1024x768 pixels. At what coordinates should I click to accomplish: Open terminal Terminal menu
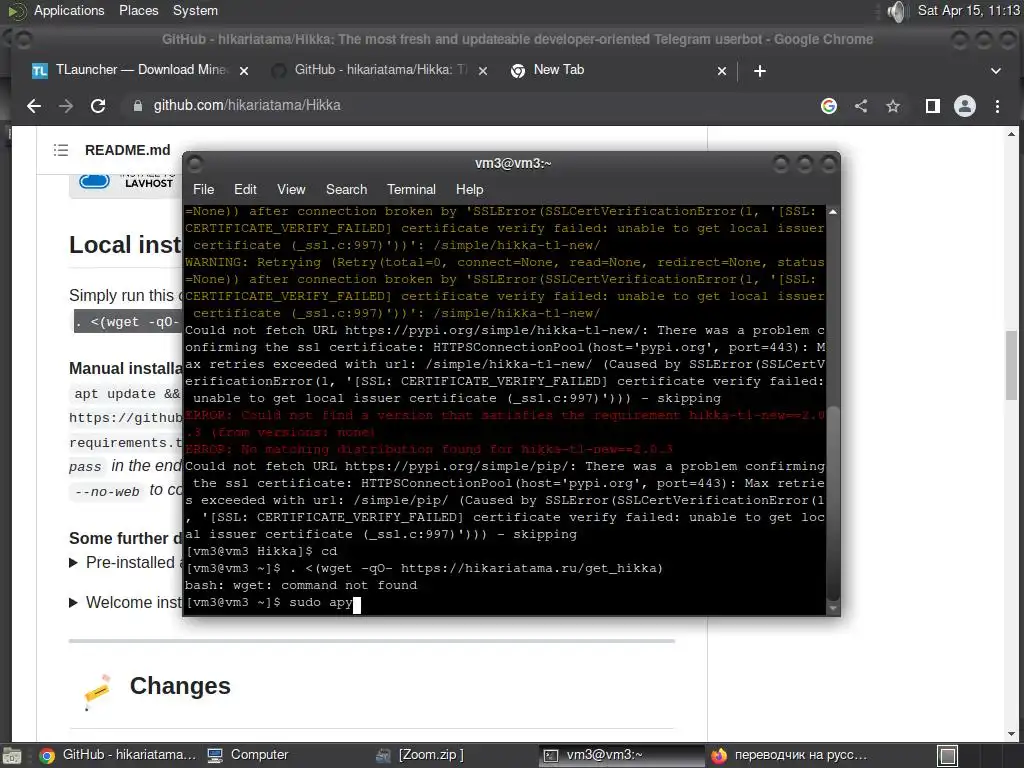tap(411, 189)
